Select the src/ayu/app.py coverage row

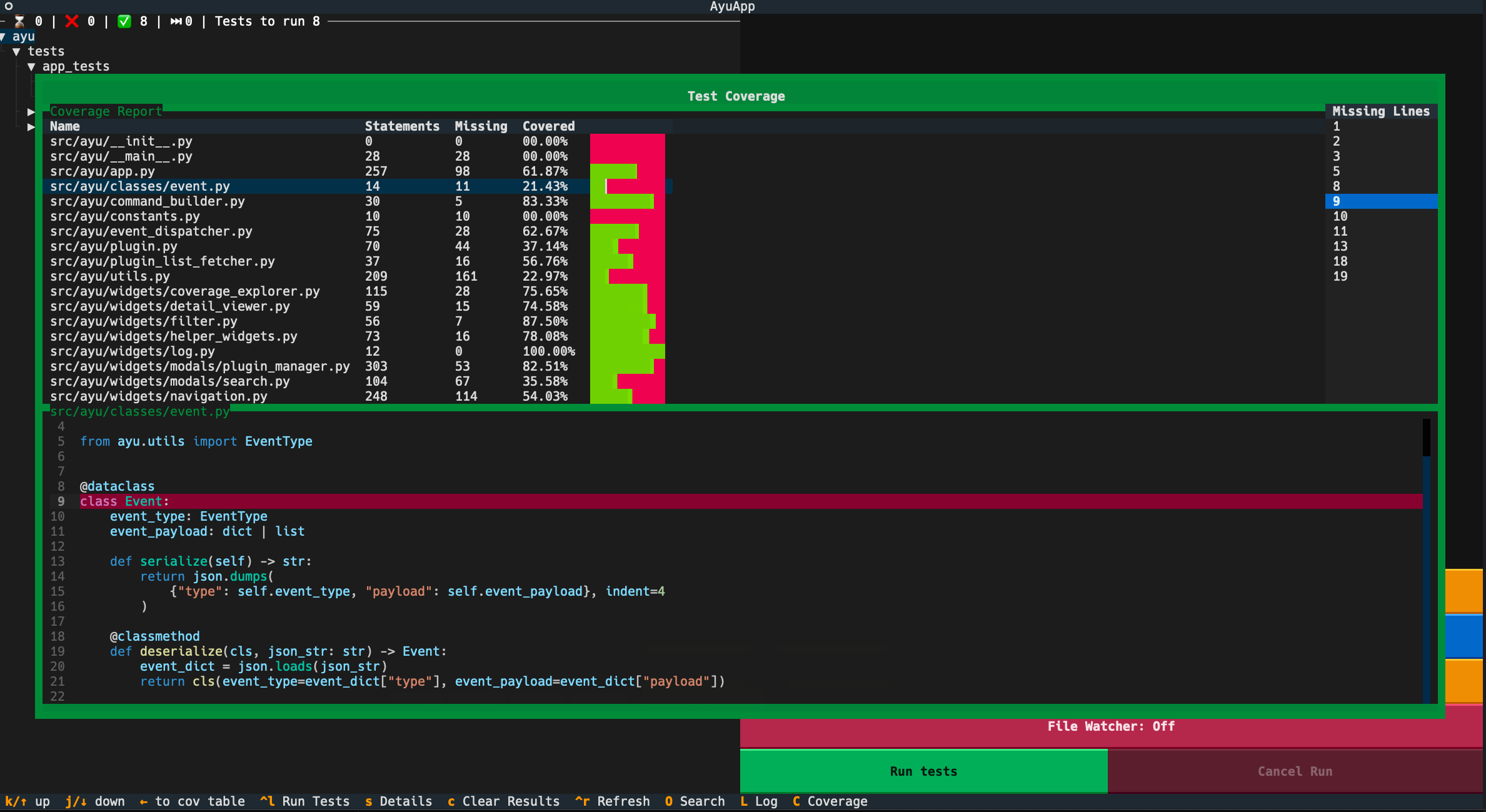(103, 171)
